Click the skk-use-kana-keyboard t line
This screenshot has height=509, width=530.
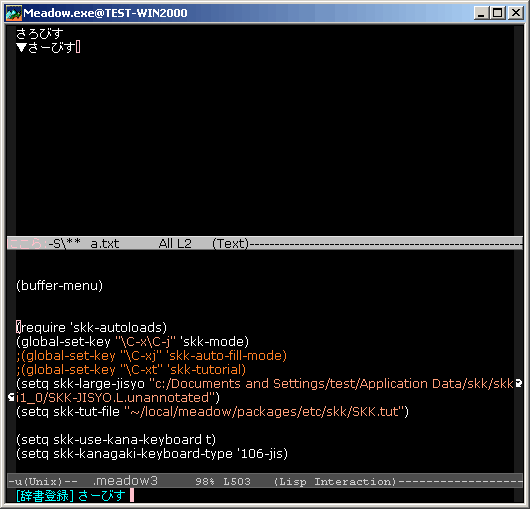coord(116,440)
